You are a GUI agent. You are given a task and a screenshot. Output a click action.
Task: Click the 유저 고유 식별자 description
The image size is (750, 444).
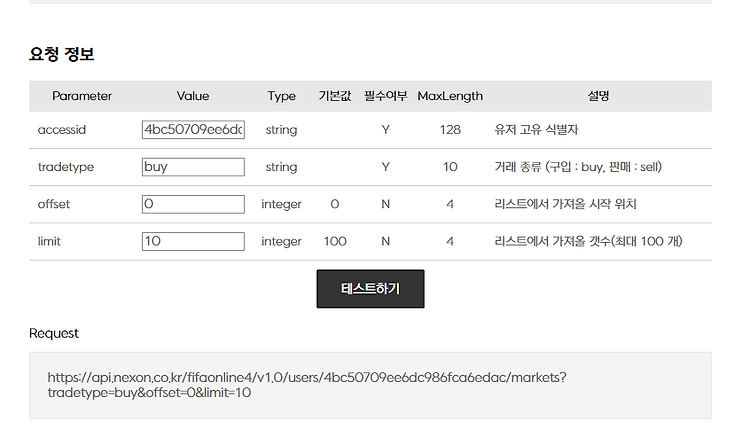536,130
